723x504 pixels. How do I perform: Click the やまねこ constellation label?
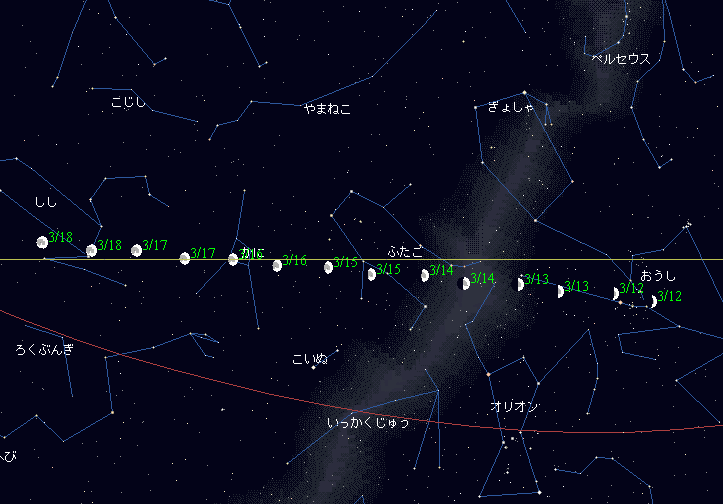pyautogui.click(x=327, y=109)
